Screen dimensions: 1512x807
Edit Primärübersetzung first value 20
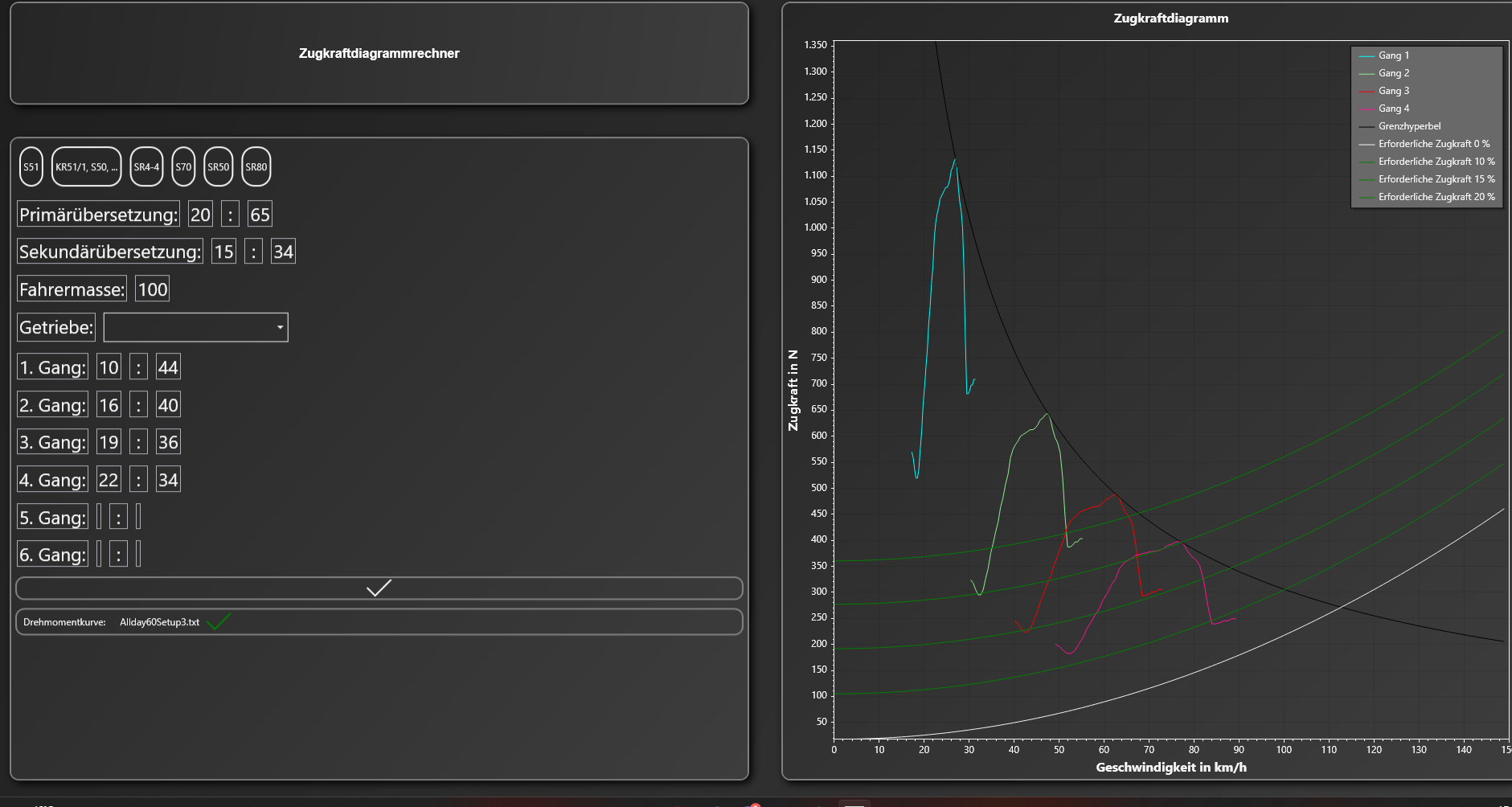click(x=200, y=215)
